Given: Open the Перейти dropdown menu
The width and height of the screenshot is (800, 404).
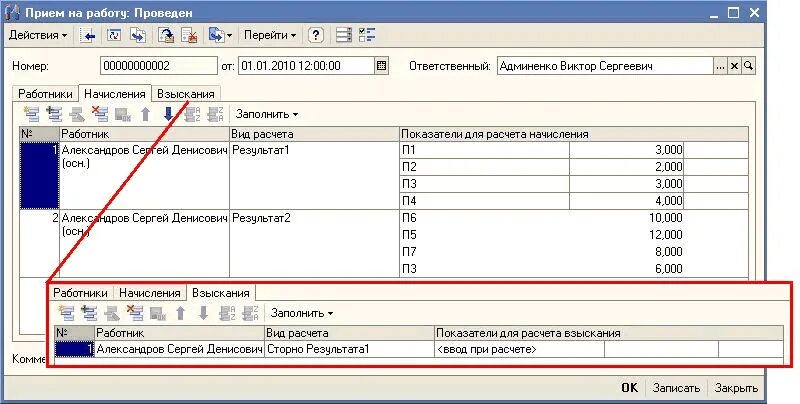Looking at the screenshot, I should coord(270,35).
